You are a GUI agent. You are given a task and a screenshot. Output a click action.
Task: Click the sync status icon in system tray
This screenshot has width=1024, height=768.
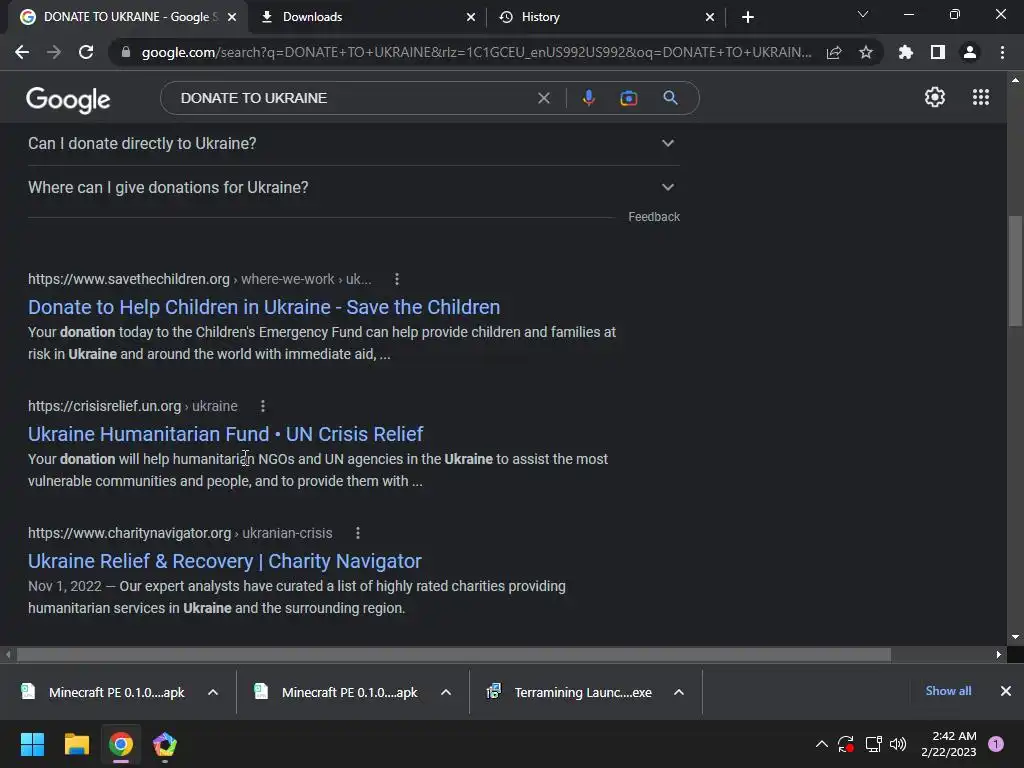coord(846,744)
